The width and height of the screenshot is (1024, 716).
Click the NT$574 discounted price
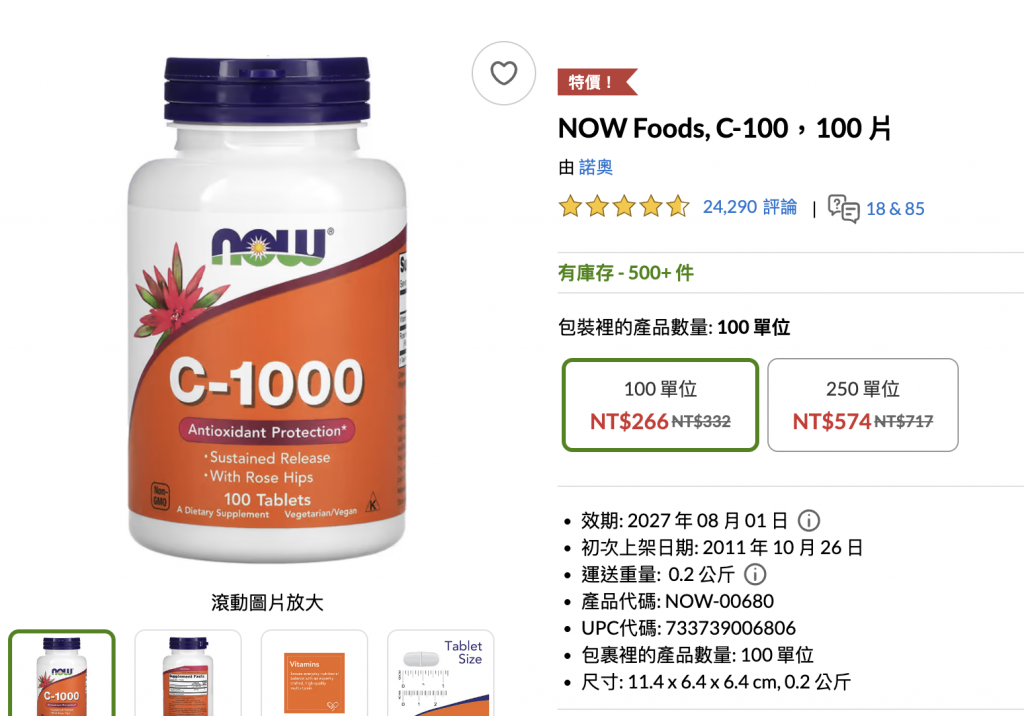click(x=831, y=421)
